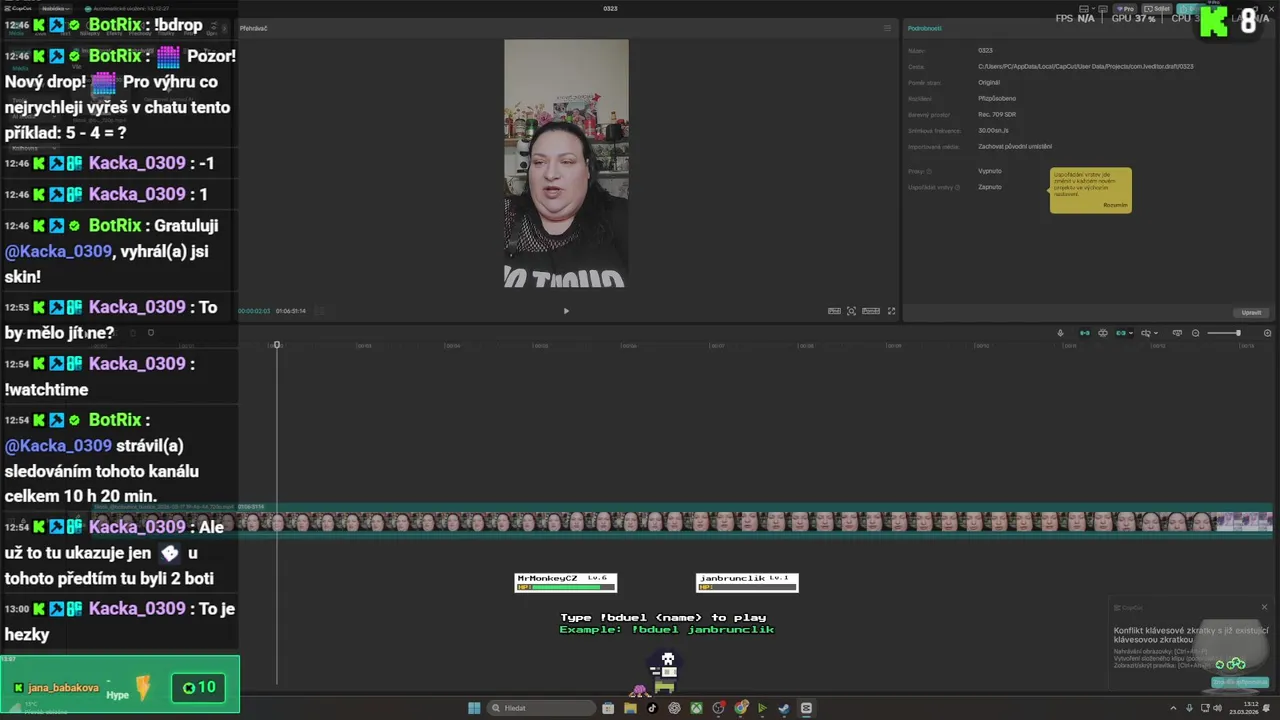Click the Proxy help info icon
Image resolution: width=1280 pixels, height=720 pixels.
pyautogui.click(x=929, y=171)
